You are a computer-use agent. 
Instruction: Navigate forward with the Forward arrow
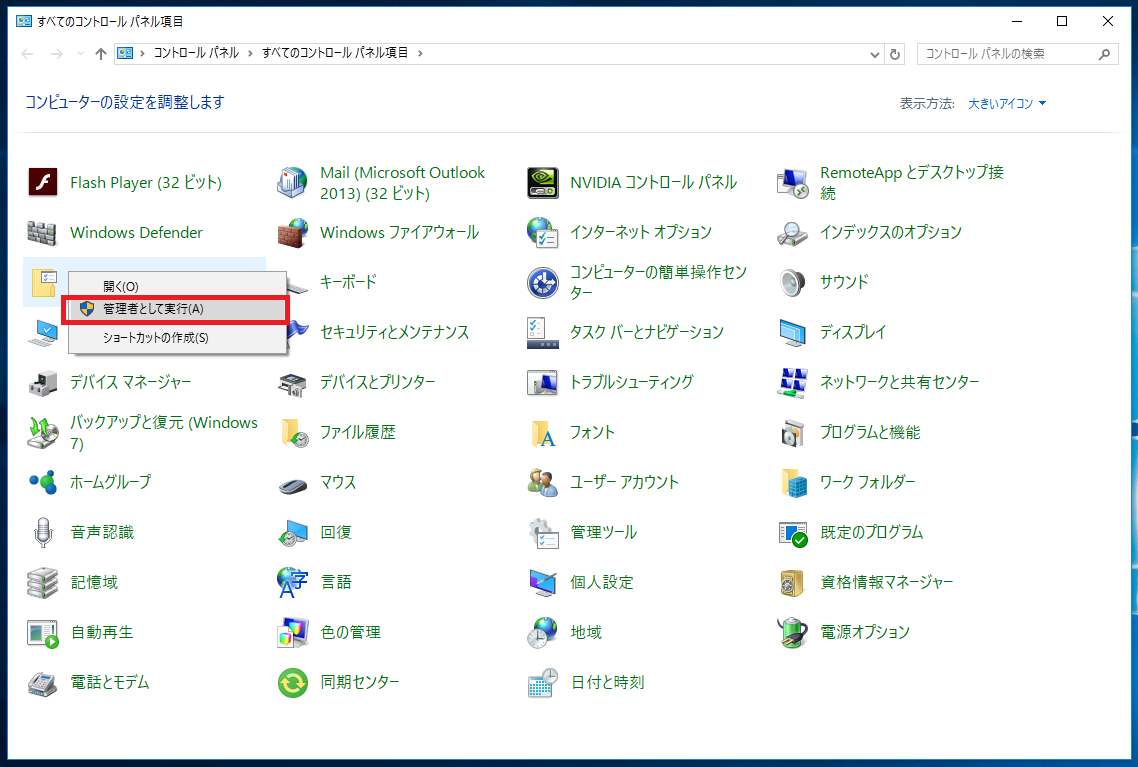coord(57,54)
